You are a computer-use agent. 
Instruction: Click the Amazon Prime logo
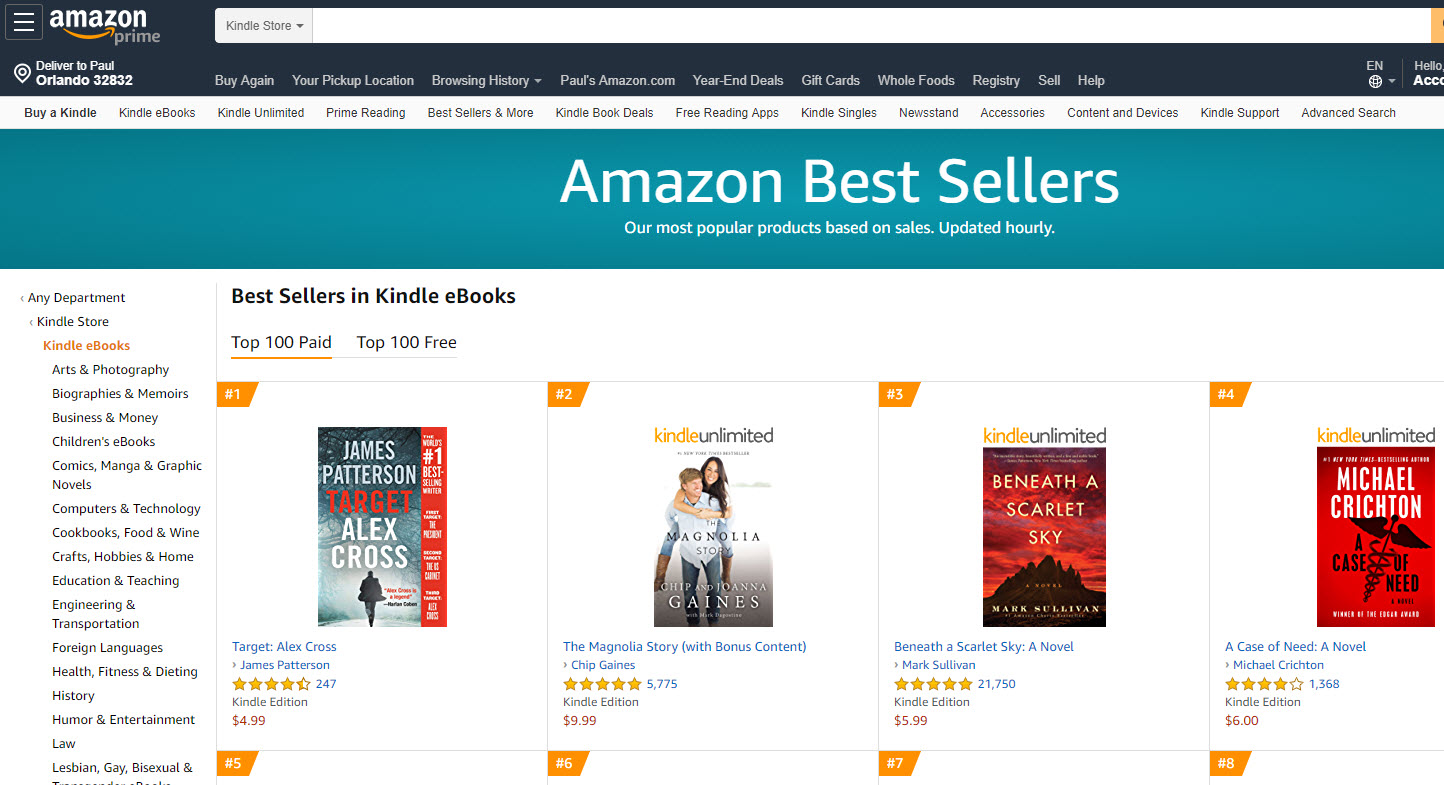coord(104,26)
